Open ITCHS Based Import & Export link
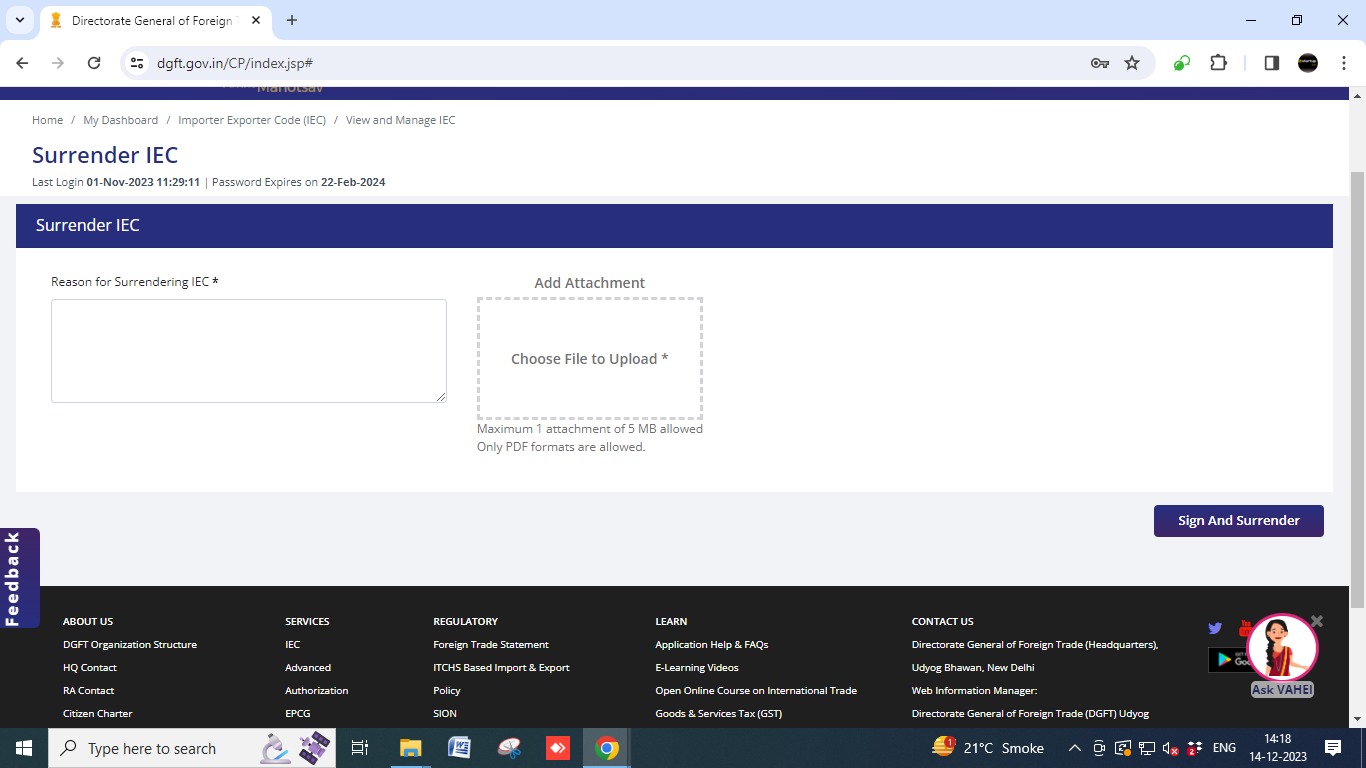This screenshot has height=768, width=1366. click(501, 668)
